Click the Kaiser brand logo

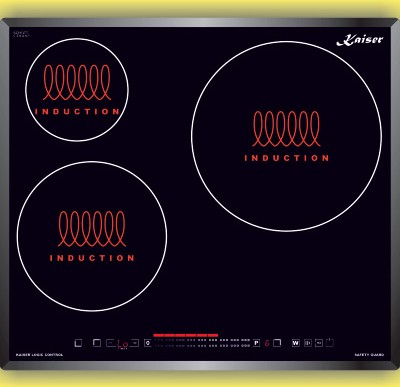(360, 40)
